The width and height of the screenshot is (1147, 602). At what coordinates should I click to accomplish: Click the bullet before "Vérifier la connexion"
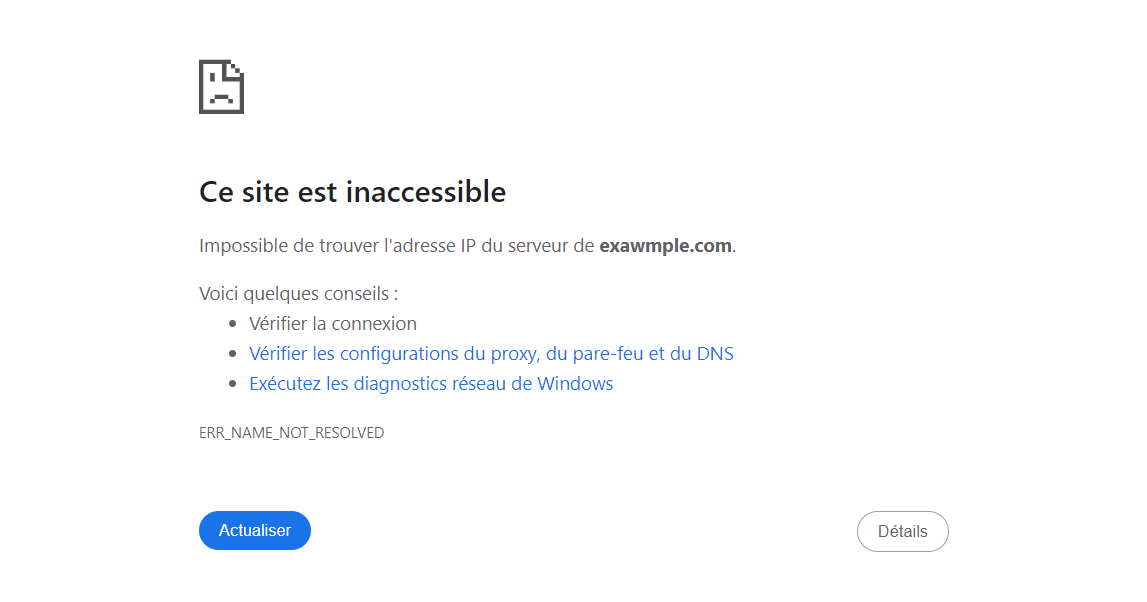(233, 324)
